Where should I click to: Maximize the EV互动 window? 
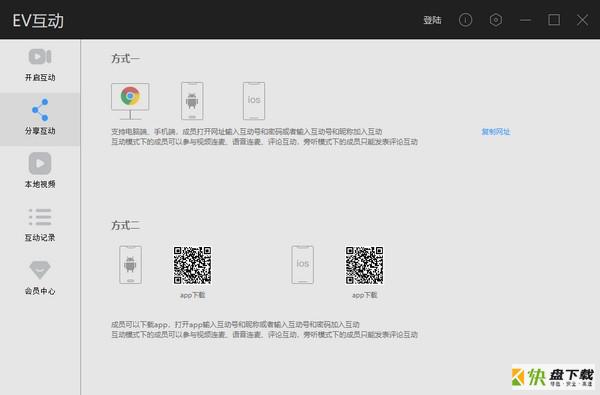pos(554,20)
